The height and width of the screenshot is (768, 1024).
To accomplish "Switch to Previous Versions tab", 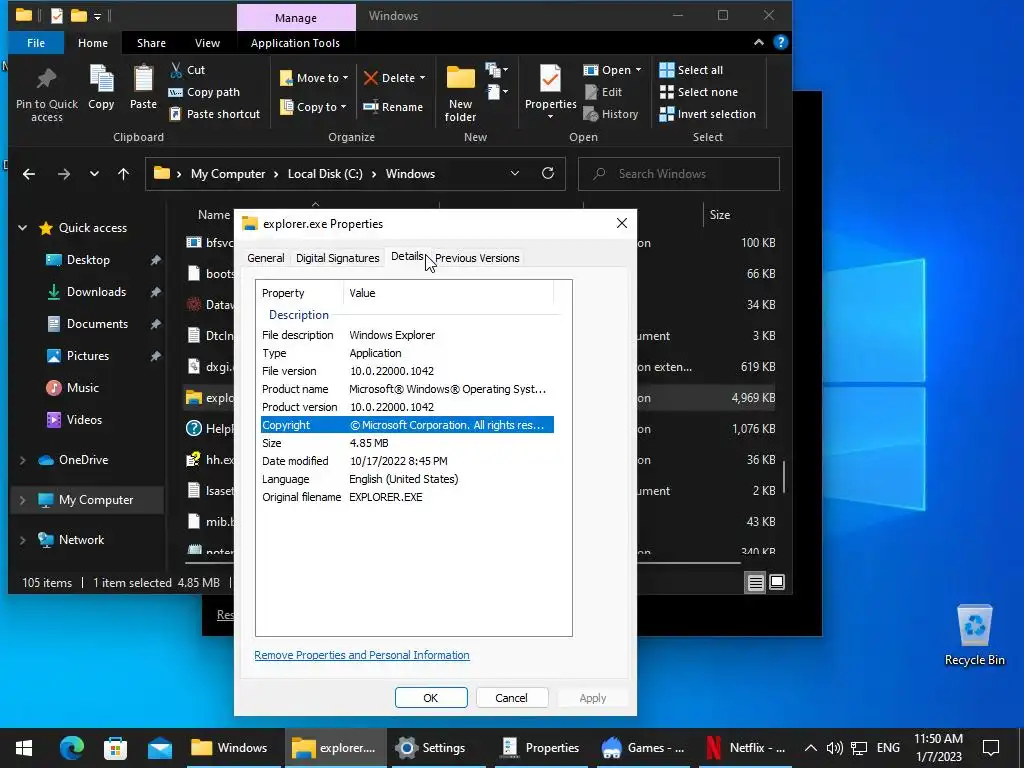I will tap(477, 258).
